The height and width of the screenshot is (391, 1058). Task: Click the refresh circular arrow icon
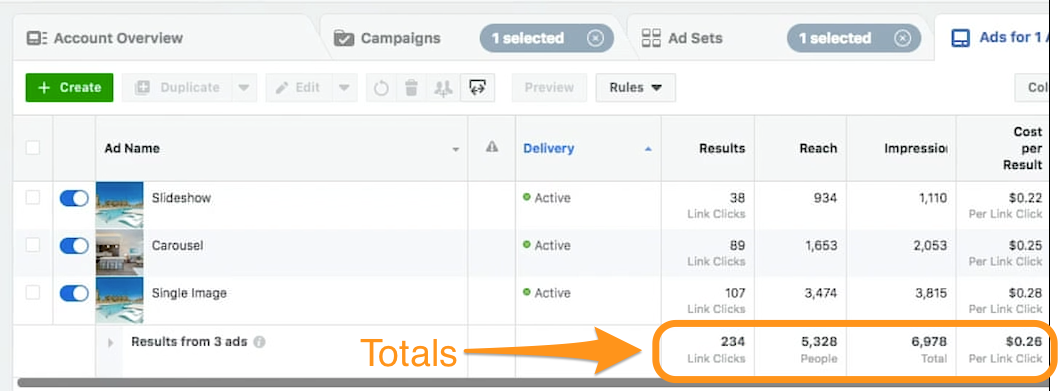(381, 88)
